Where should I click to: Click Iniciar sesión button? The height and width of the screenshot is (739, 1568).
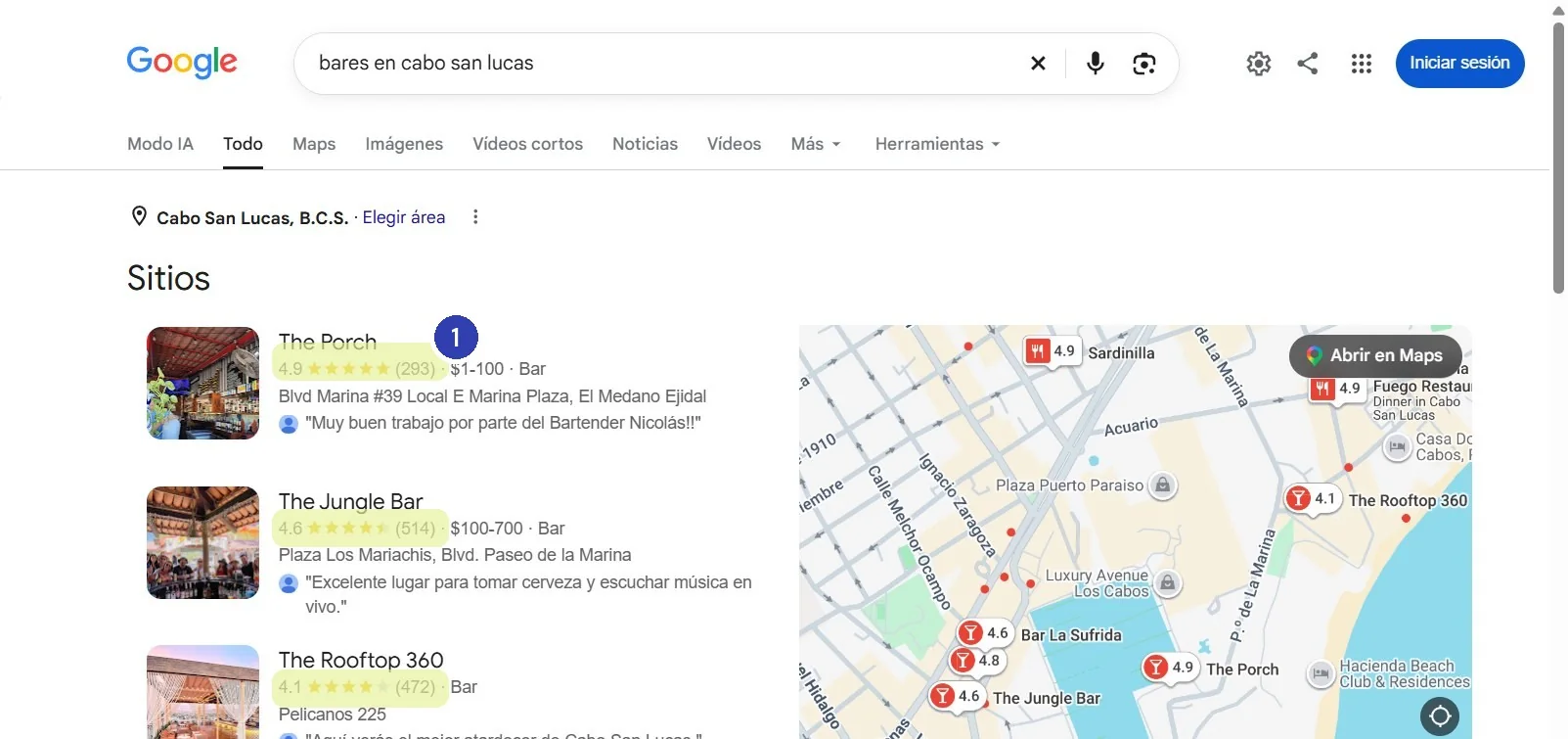(1459, 63)
